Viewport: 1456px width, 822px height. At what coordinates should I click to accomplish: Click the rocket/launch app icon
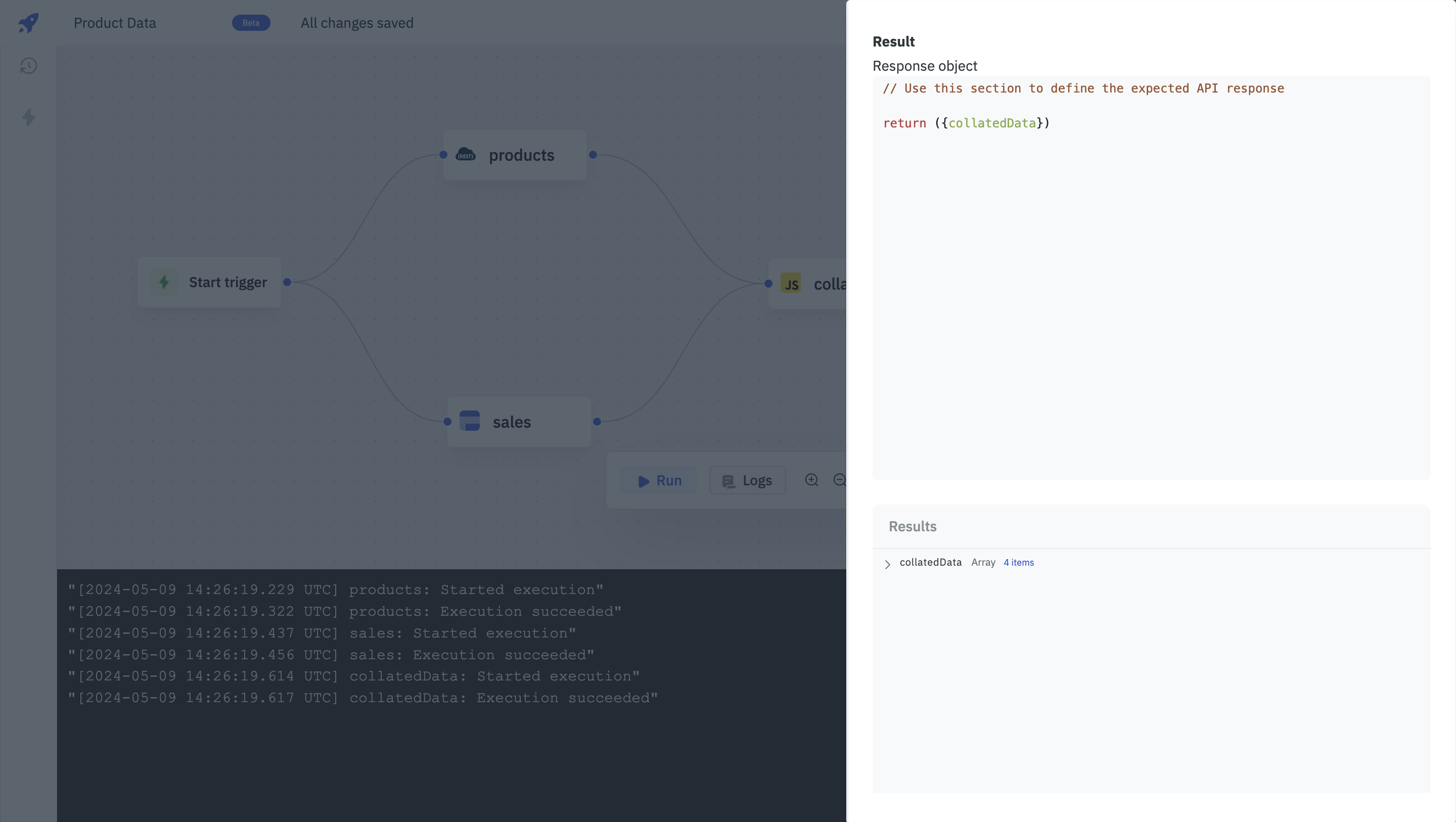pyautogui.click(x=28, y=22)
